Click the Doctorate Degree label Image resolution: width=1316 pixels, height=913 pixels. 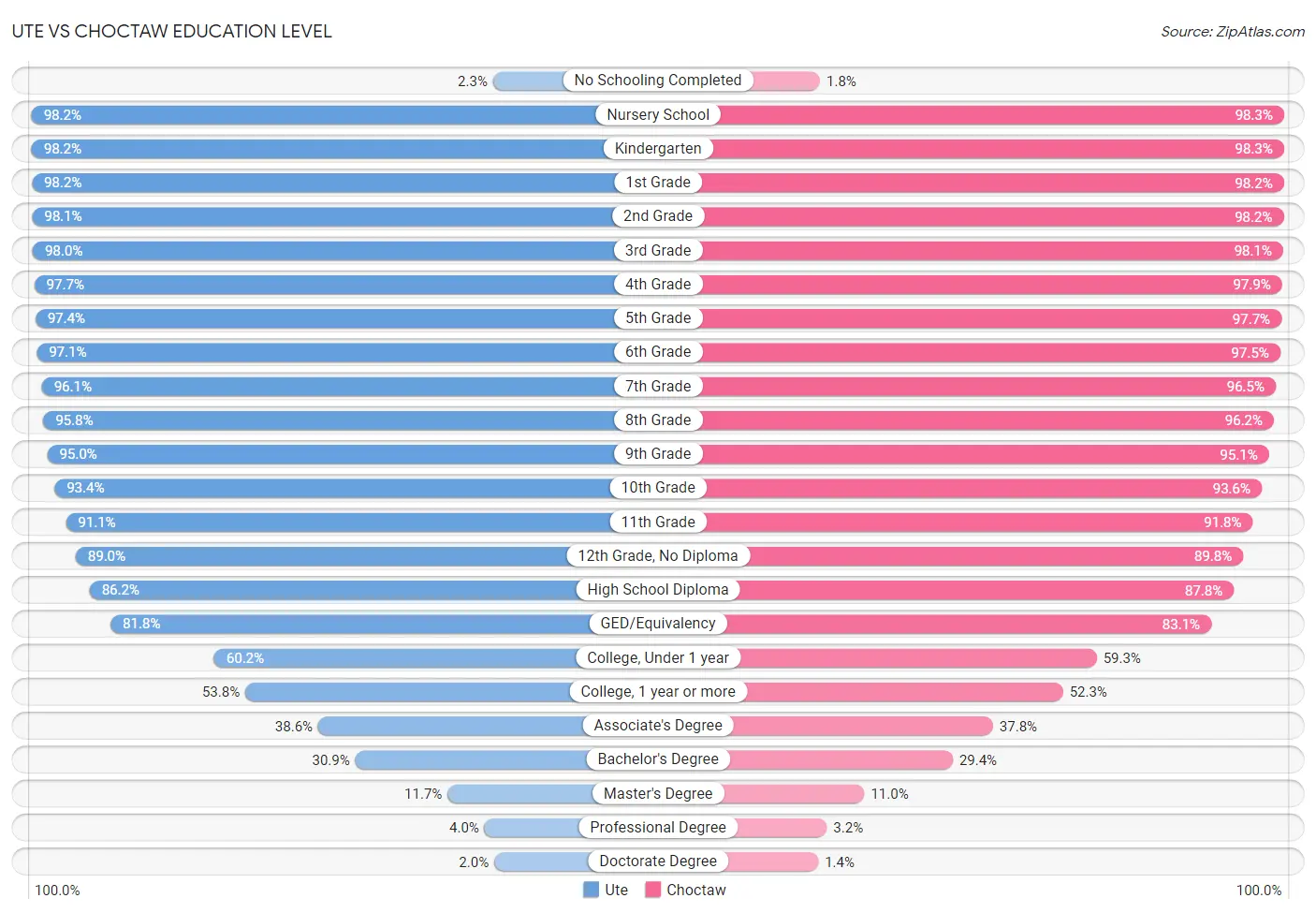(x=658, y=861)
